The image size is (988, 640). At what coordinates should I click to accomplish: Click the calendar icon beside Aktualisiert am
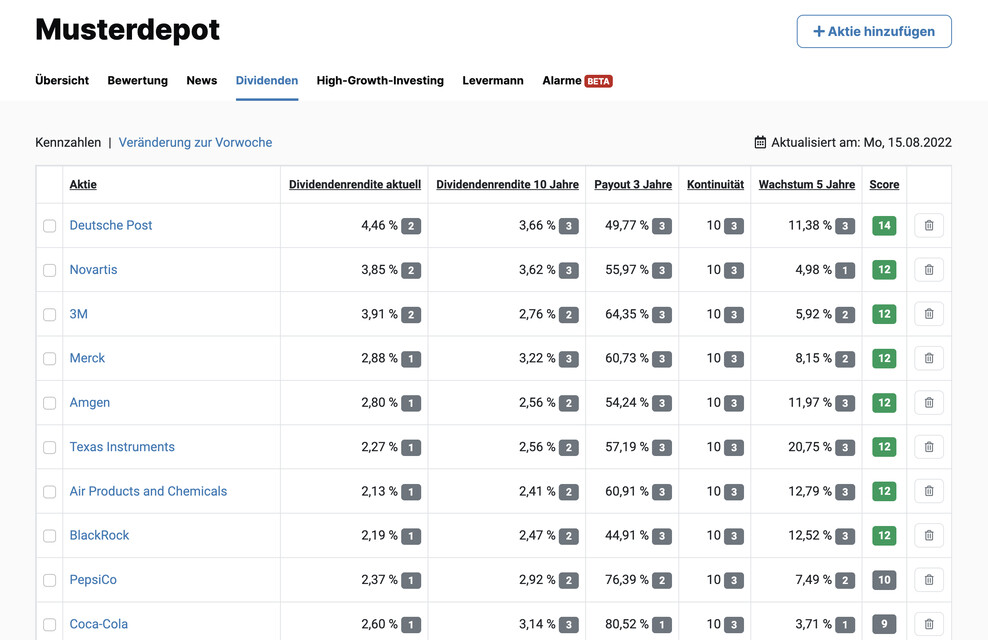tap(761, 142)
